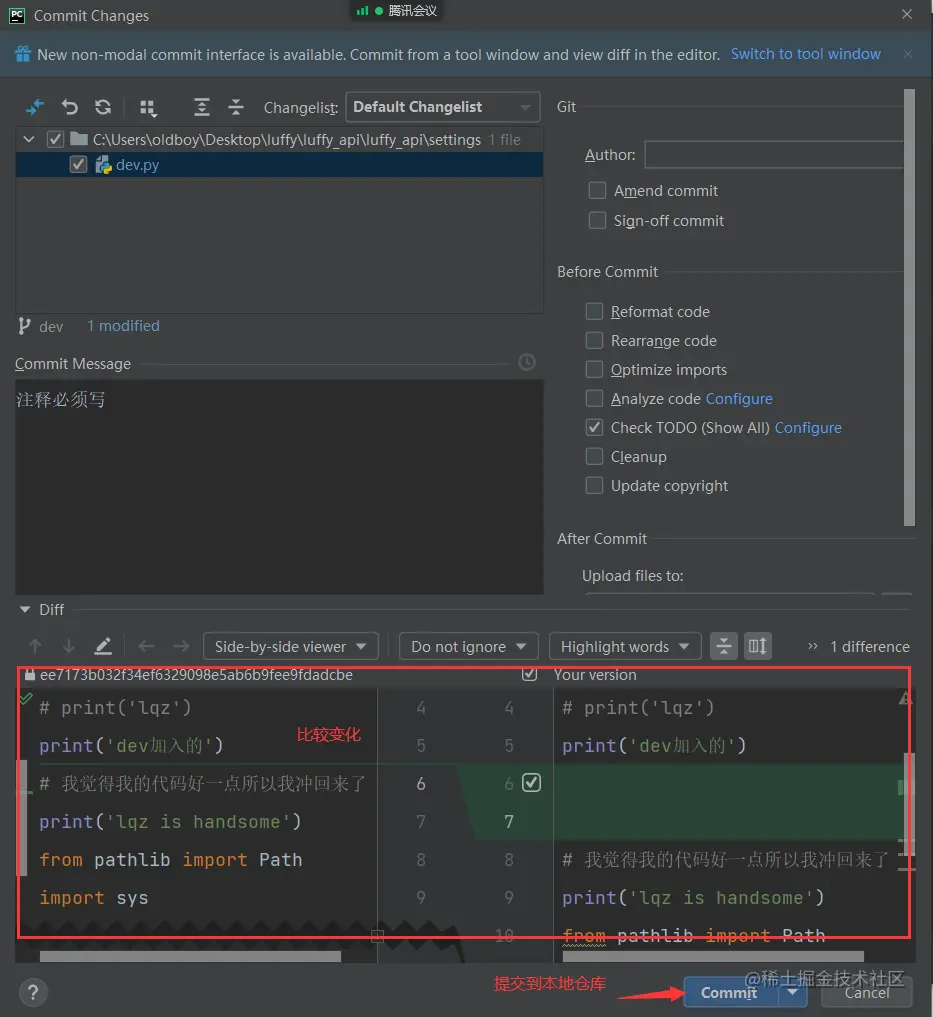This screenshot has height=1017, width=933.
Task: Click the Rollback undo icon
Action: (x=69, y=107)
